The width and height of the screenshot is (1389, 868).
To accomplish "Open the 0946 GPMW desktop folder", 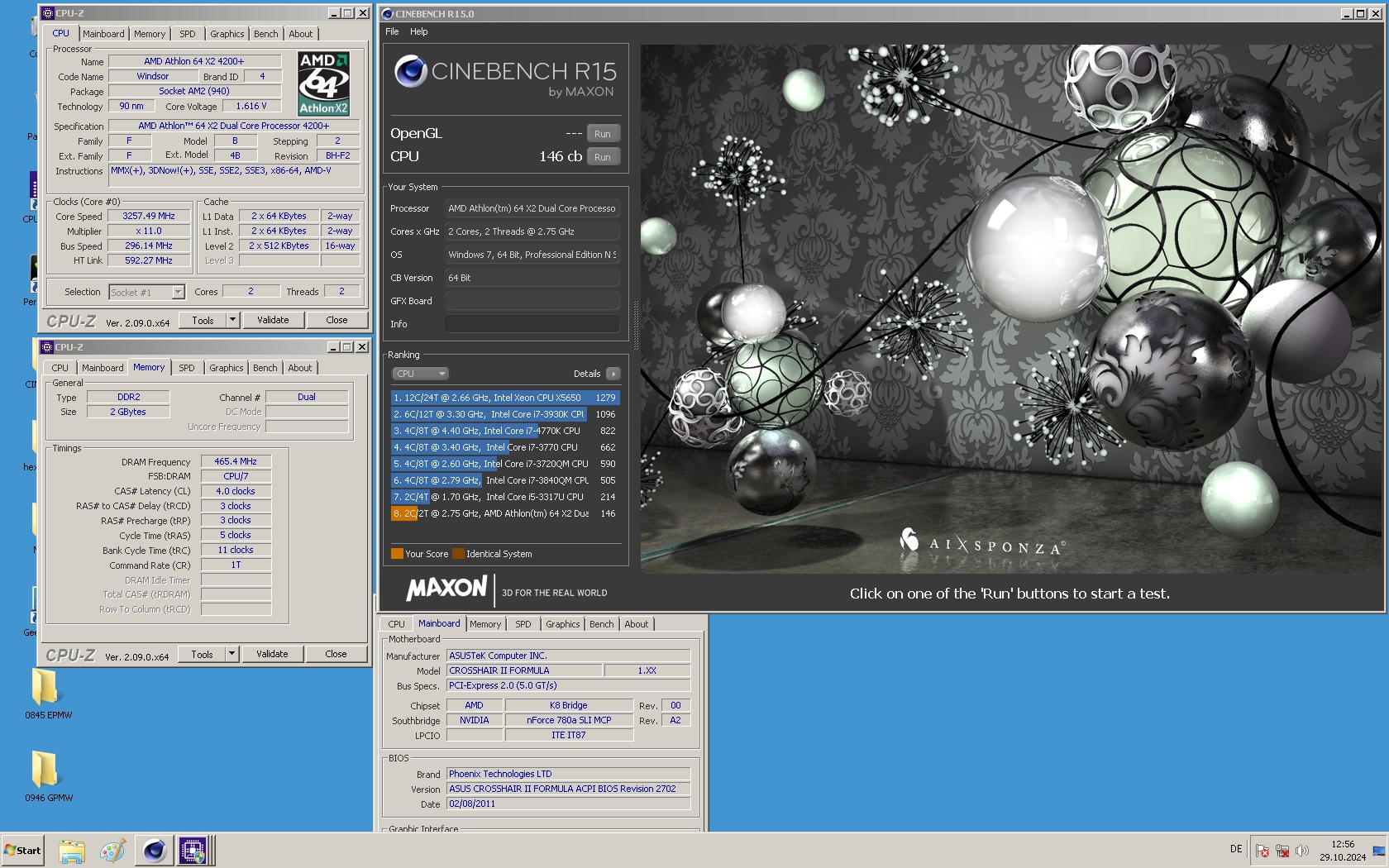I will [48, 775].
